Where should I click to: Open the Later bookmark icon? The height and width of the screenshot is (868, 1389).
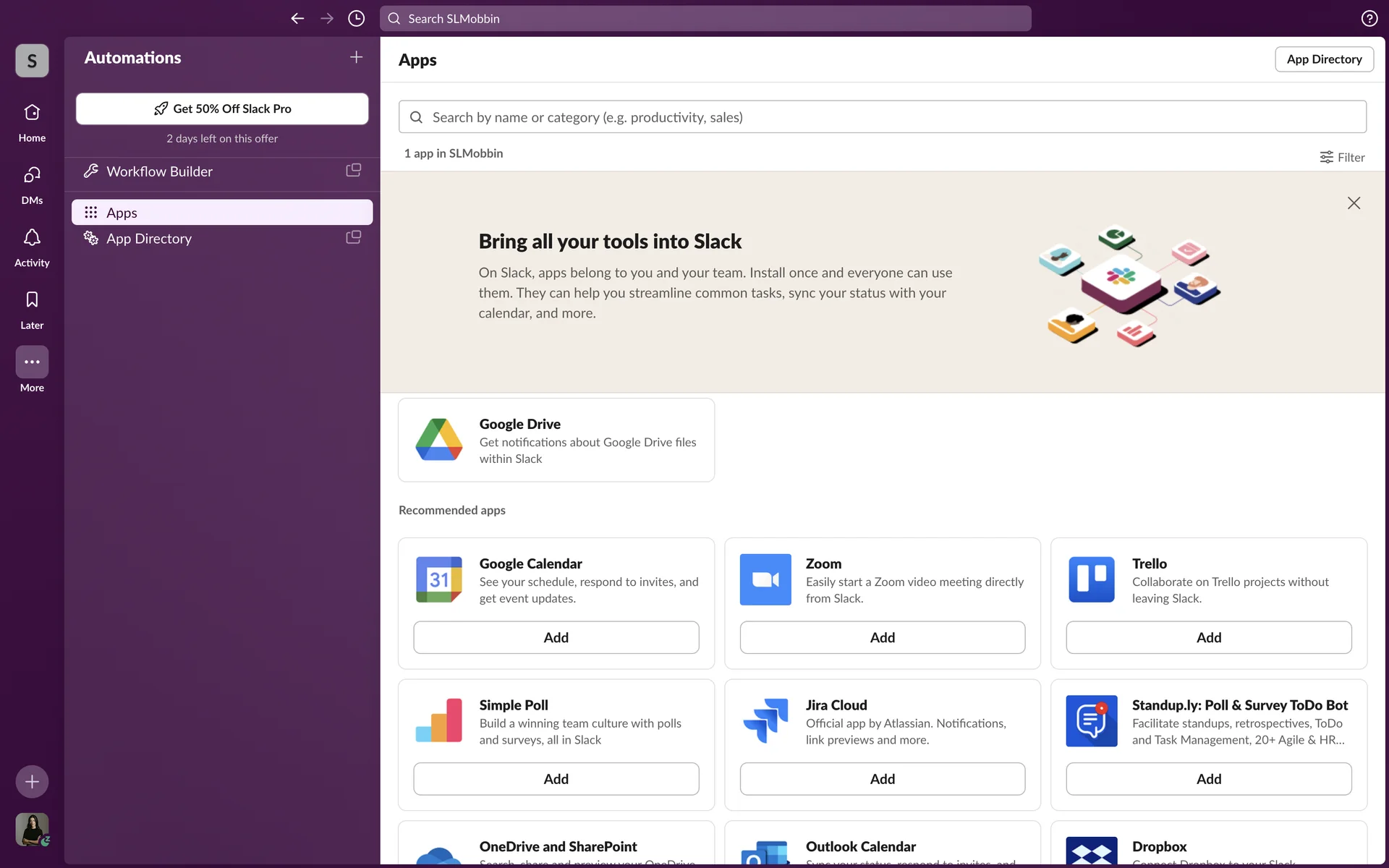pyautogui.click(x=32, y=300)
